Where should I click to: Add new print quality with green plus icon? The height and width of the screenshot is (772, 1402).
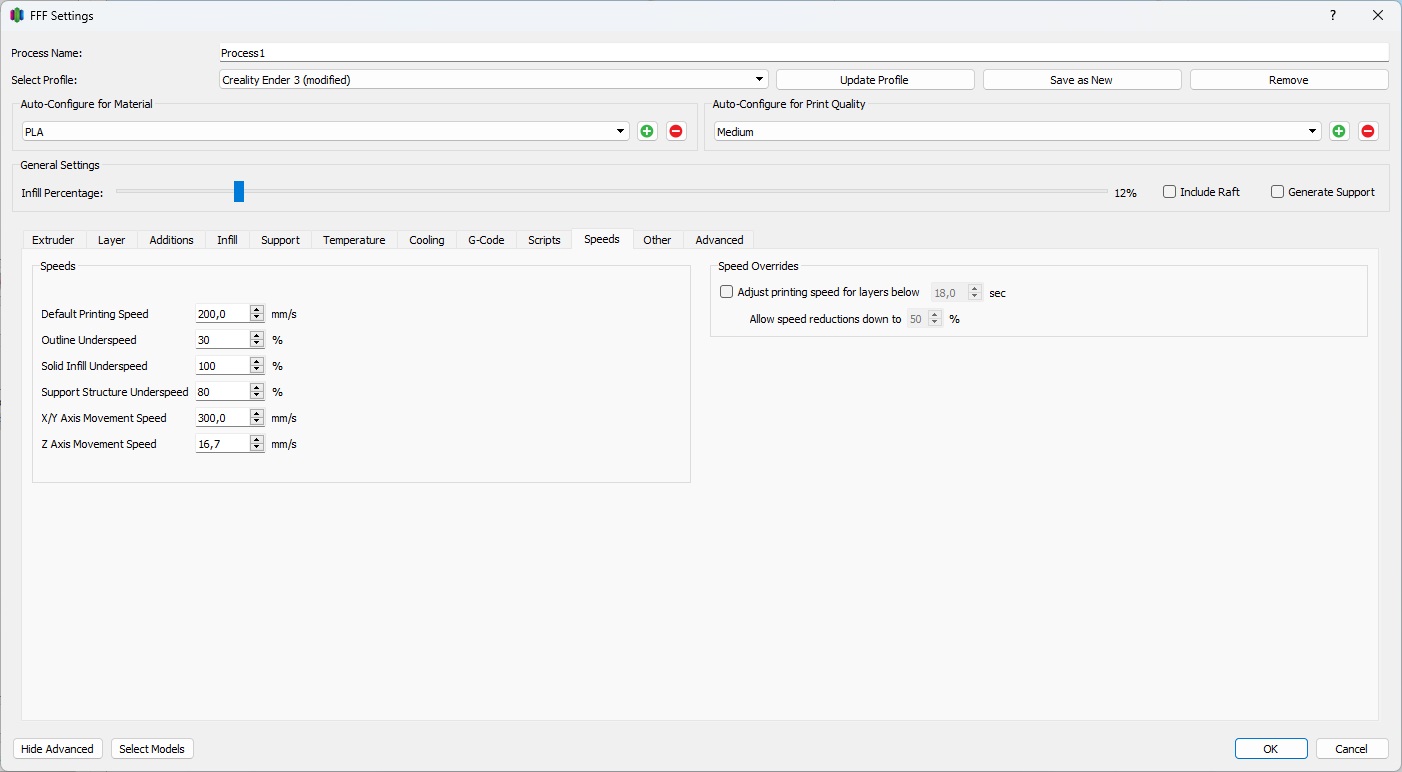1339,131
